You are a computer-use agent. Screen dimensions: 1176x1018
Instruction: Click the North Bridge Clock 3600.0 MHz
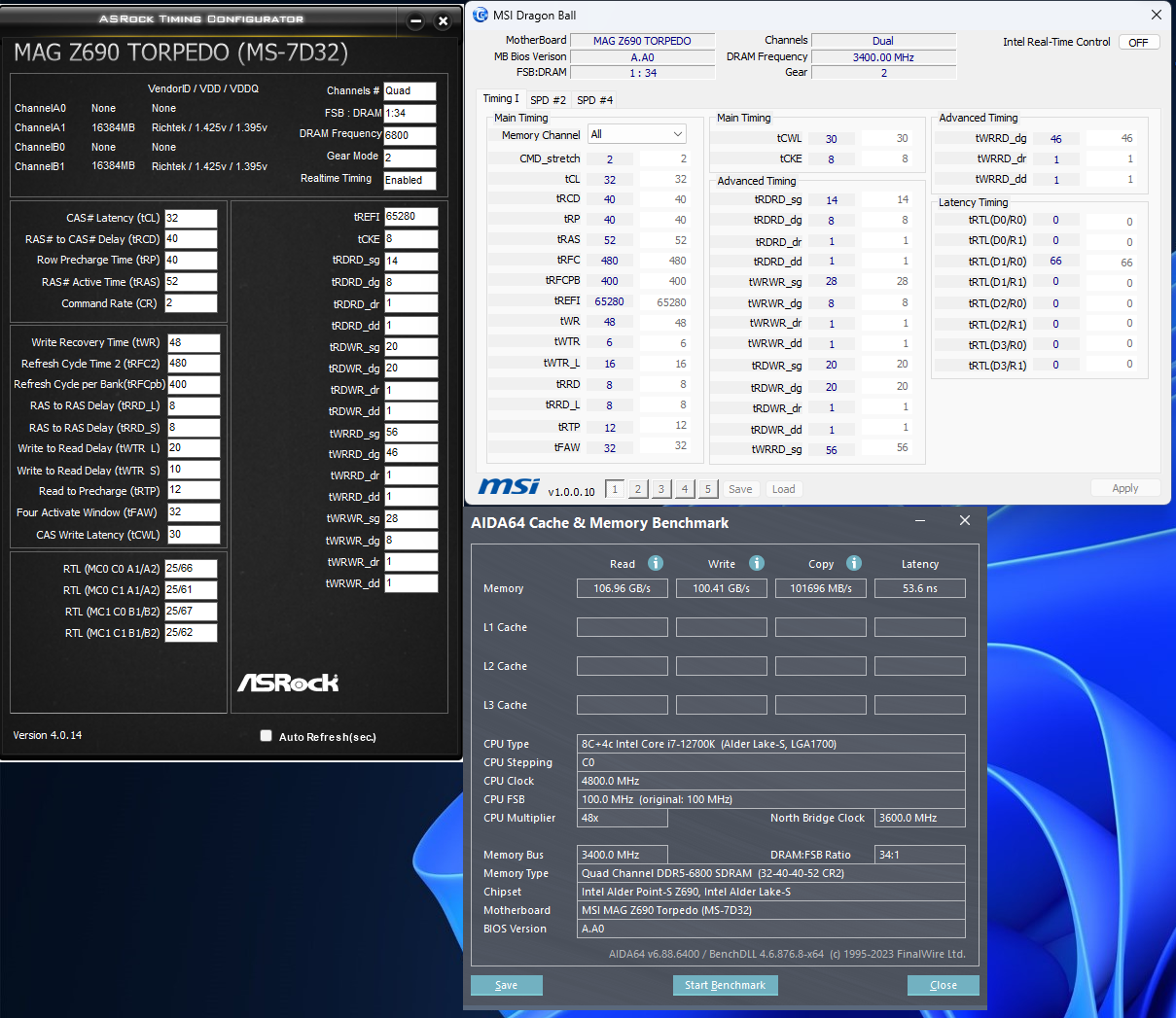920,818
